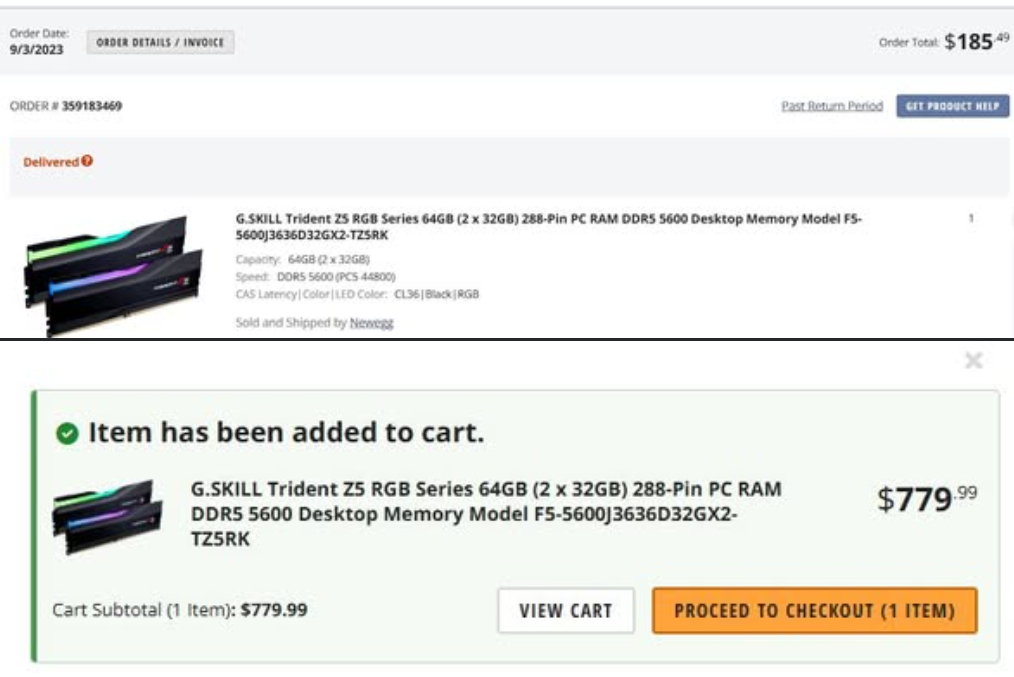Click the order date 9/3/2023
The height and width of the screenshot is (677, 1014).
[36, 49]
